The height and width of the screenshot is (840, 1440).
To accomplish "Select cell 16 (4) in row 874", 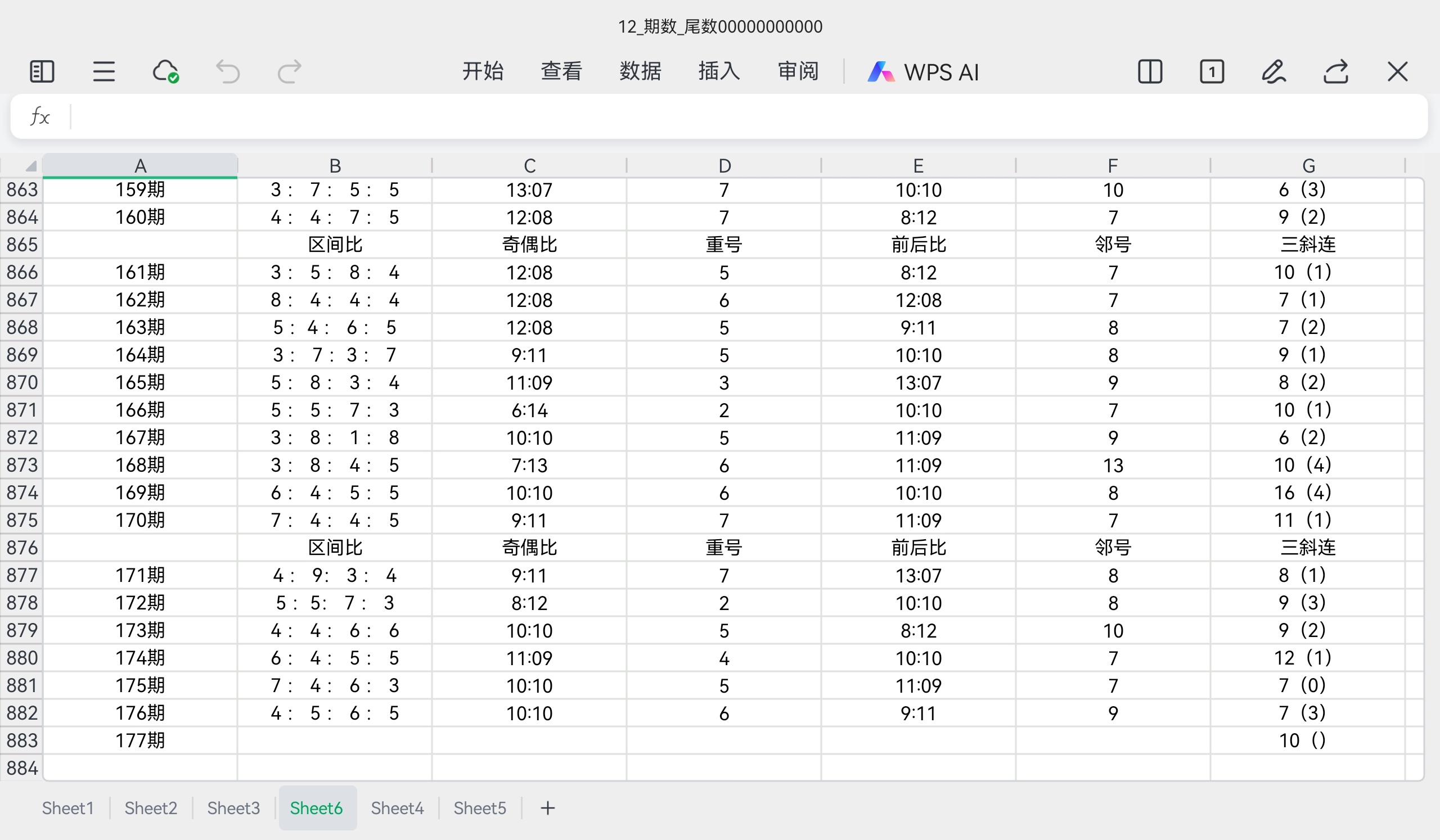I will 1308,493.
